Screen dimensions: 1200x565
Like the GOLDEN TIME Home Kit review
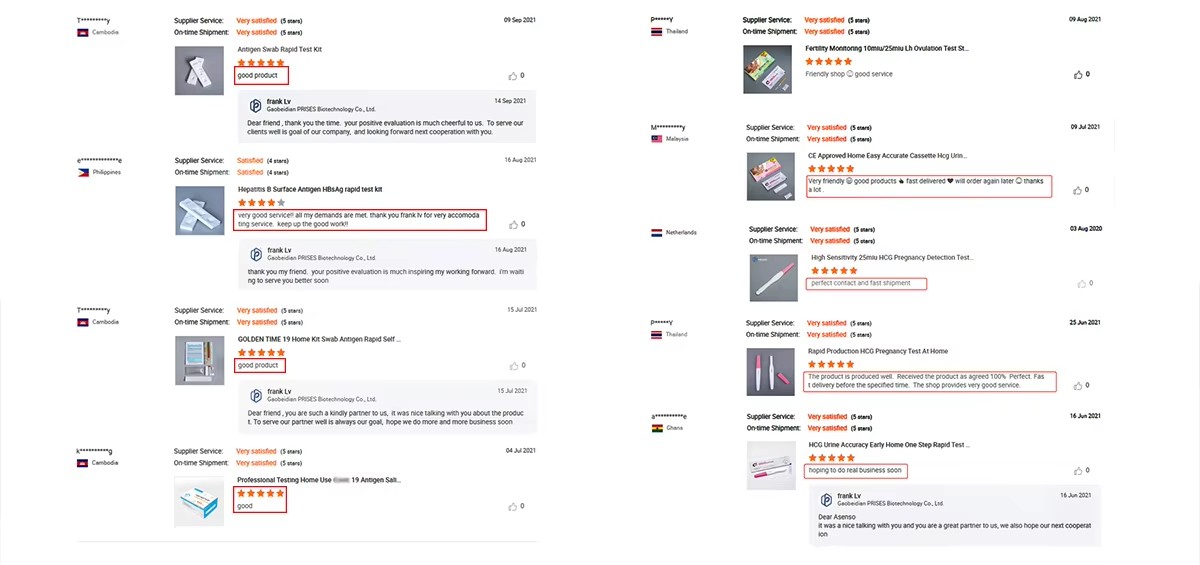(513, 366)
